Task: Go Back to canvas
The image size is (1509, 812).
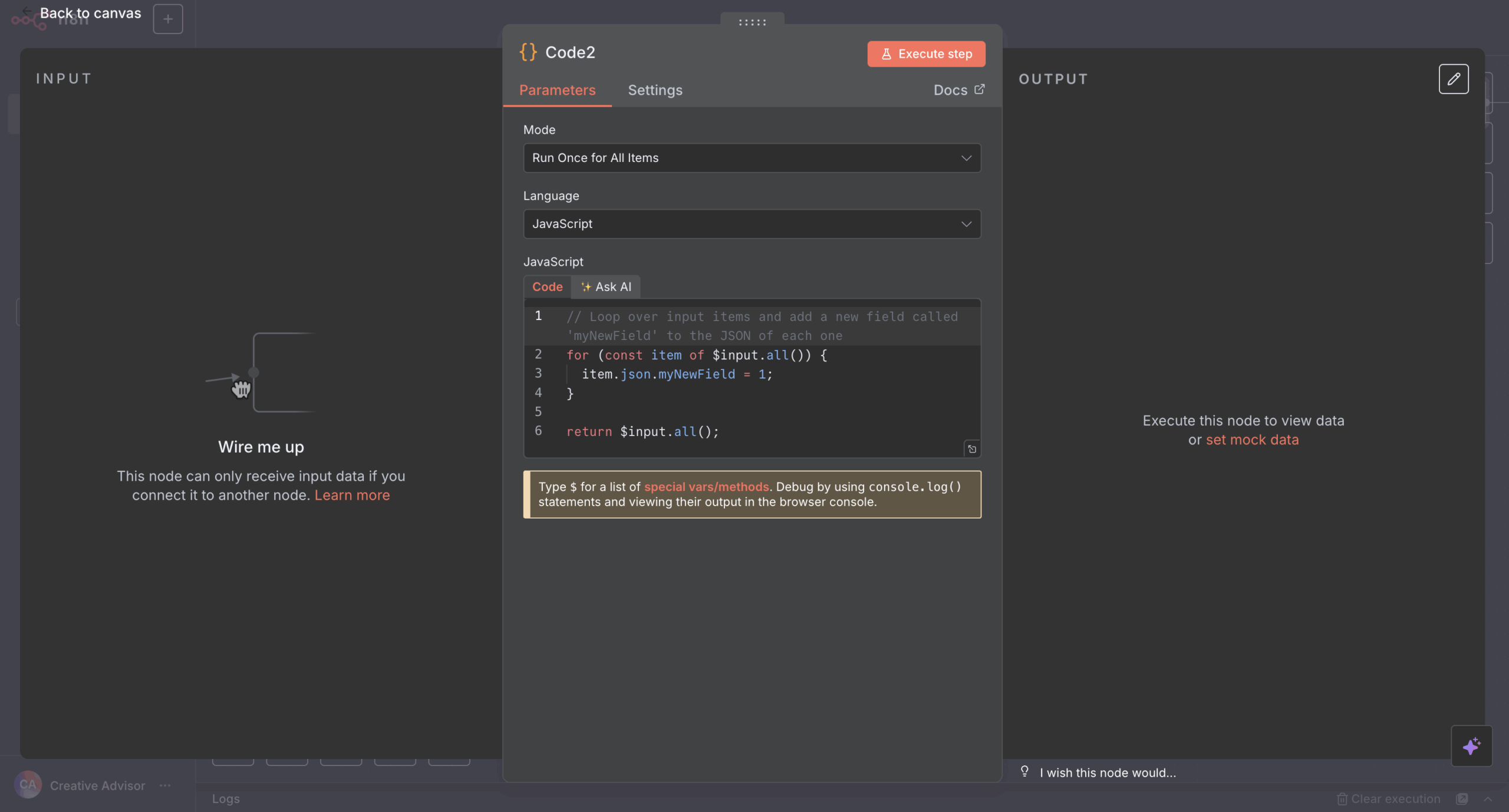Action: [x=83, y=13]
